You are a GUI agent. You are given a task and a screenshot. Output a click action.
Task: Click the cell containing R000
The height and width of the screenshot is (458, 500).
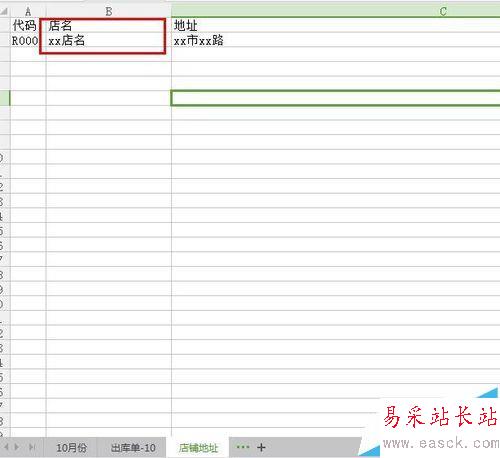click(x=28, y=40)
